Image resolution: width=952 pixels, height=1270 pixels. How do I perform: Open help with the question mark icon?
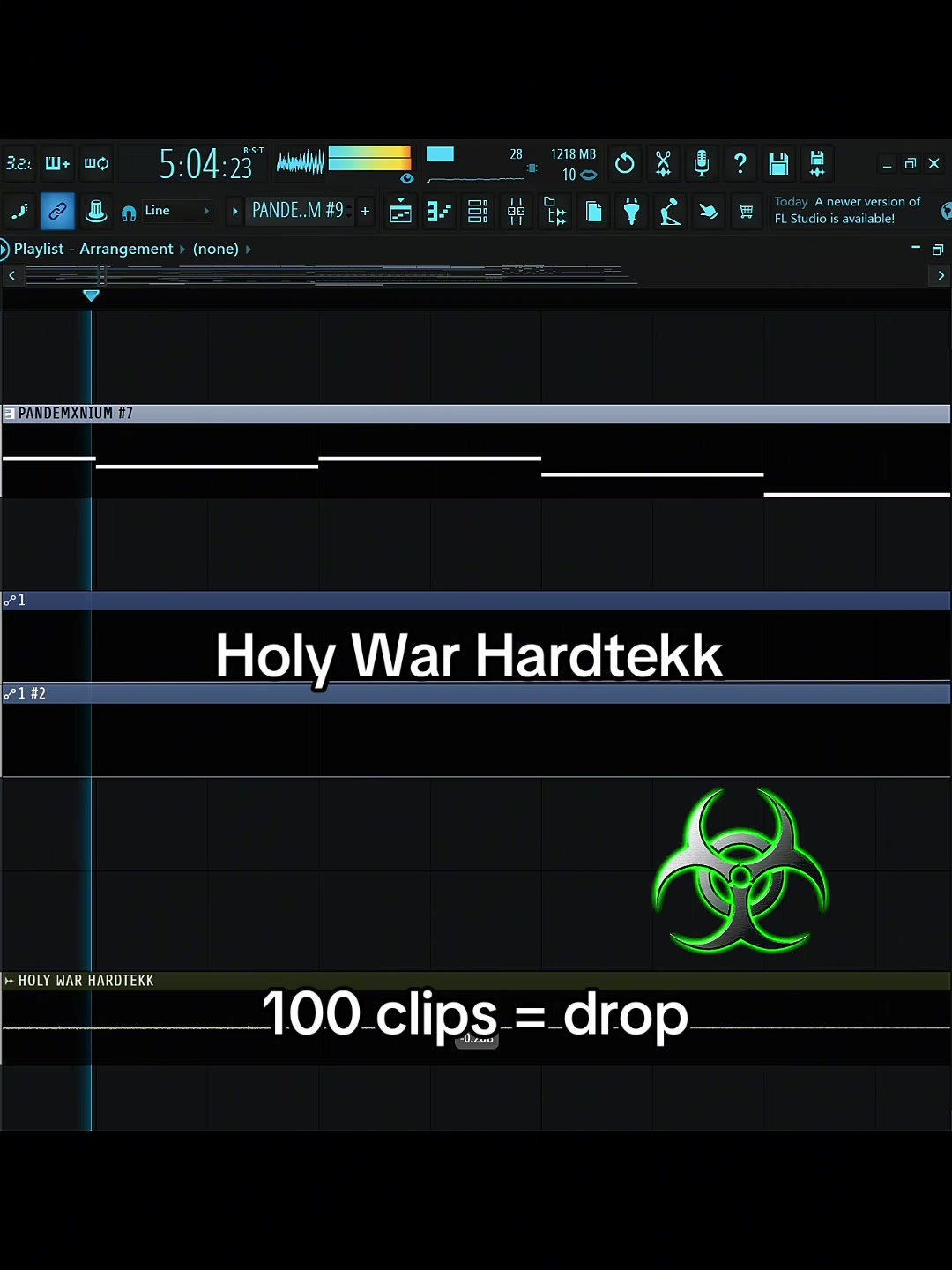click(x=740, y=164)
